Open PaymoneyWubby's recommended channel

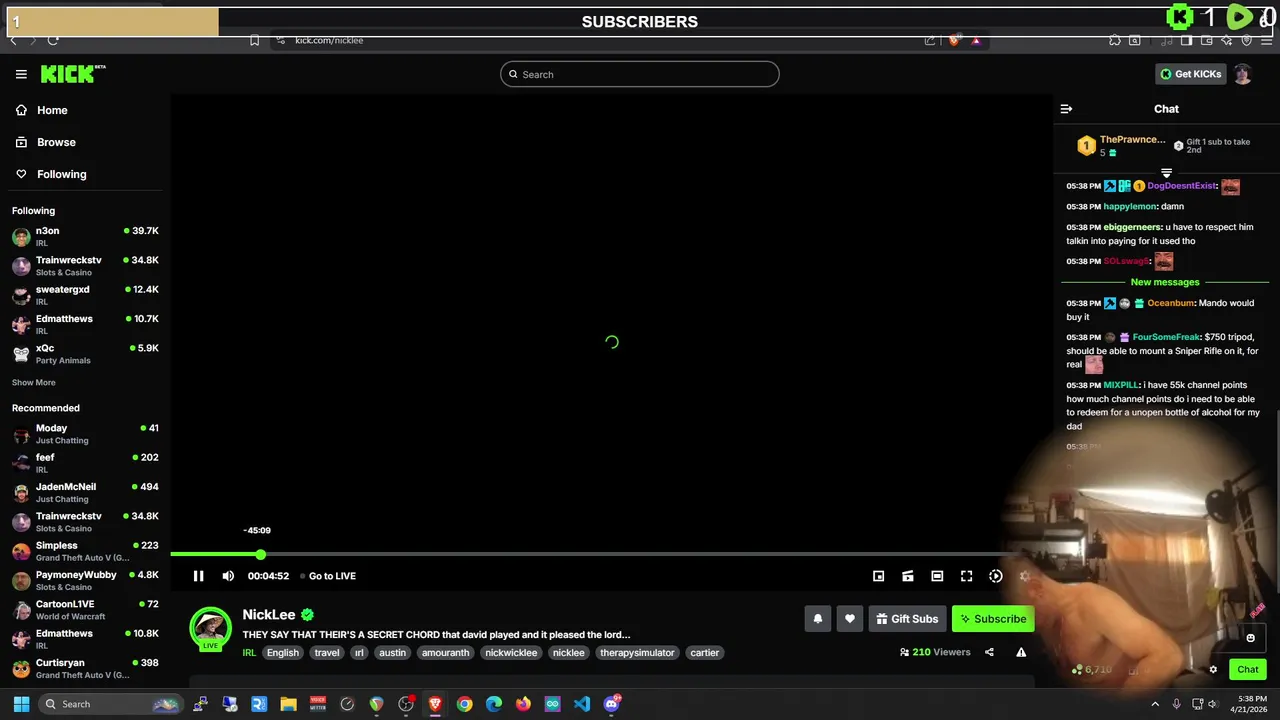[85, 580]
